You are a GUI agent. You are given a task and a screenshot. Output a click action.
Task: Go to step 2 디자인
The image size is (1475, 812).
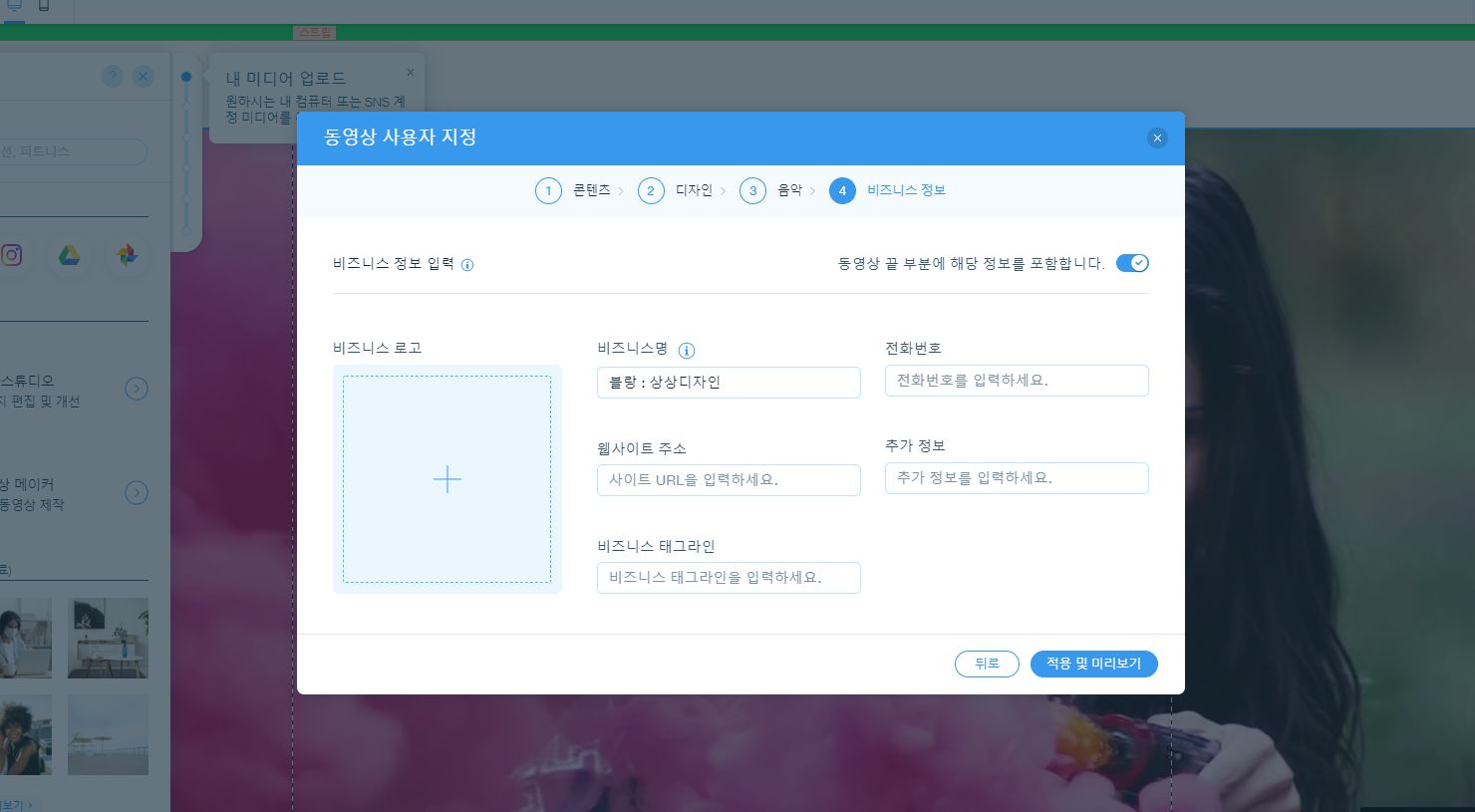pos(677,190)
